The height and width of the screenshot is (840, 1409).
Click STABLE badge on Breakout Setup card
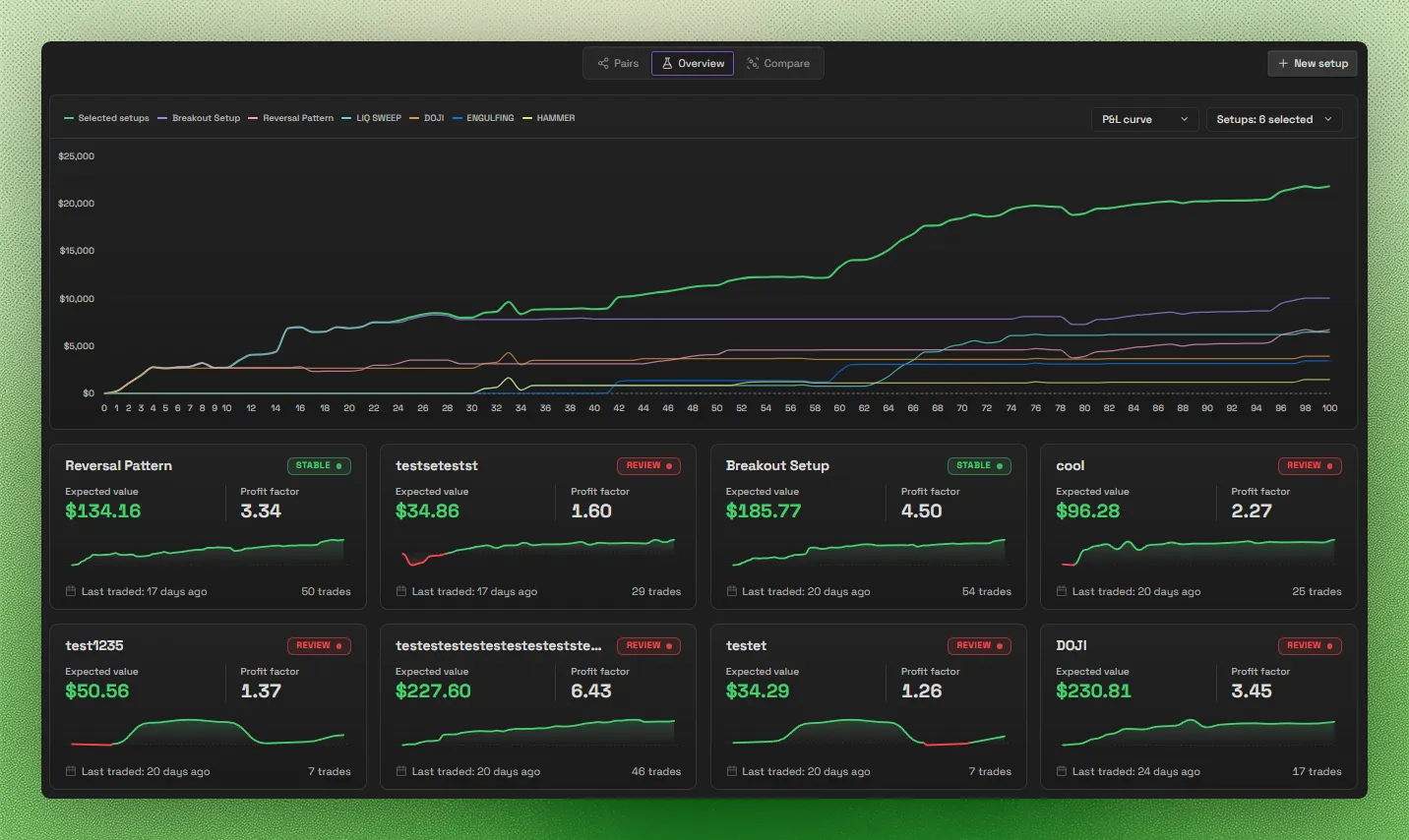click(x=979, y=465)
